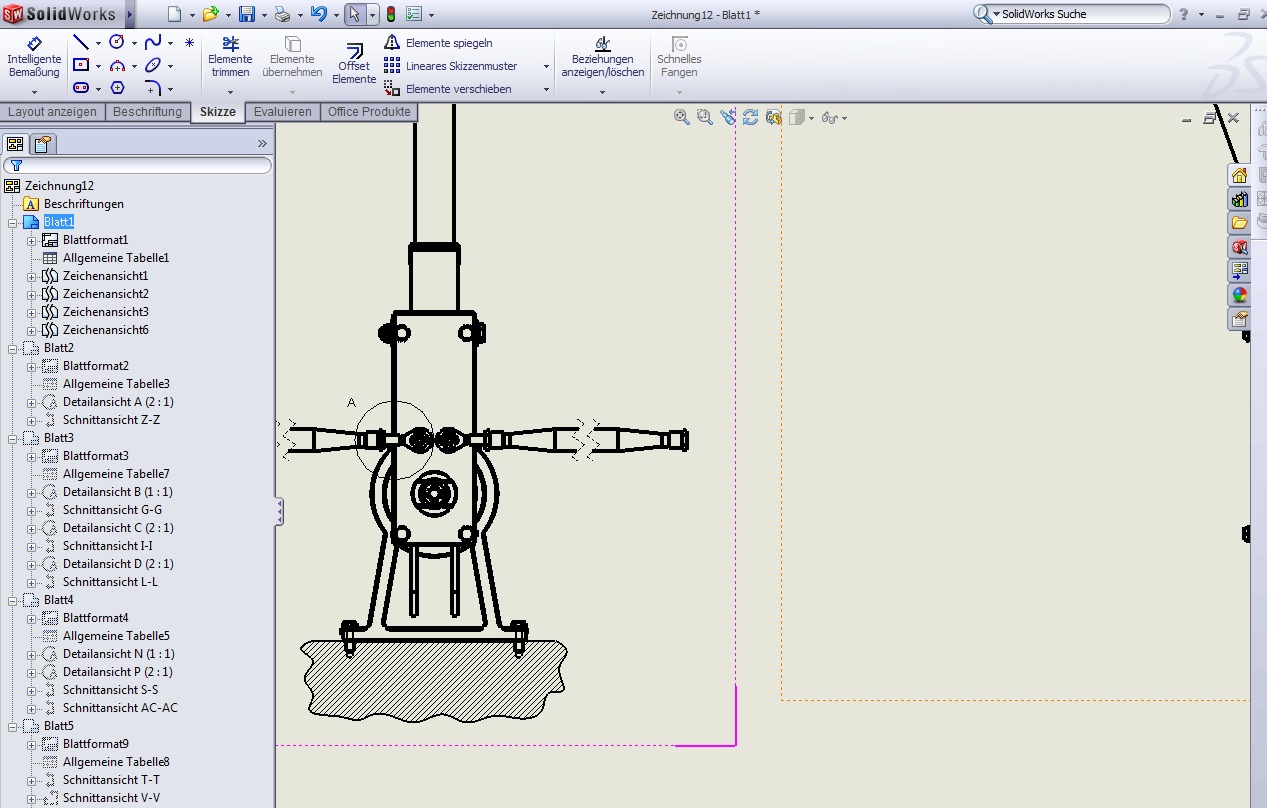Collapse the Blatt2 tree node
The image size is (1267, 808).
tap(13, 348)
